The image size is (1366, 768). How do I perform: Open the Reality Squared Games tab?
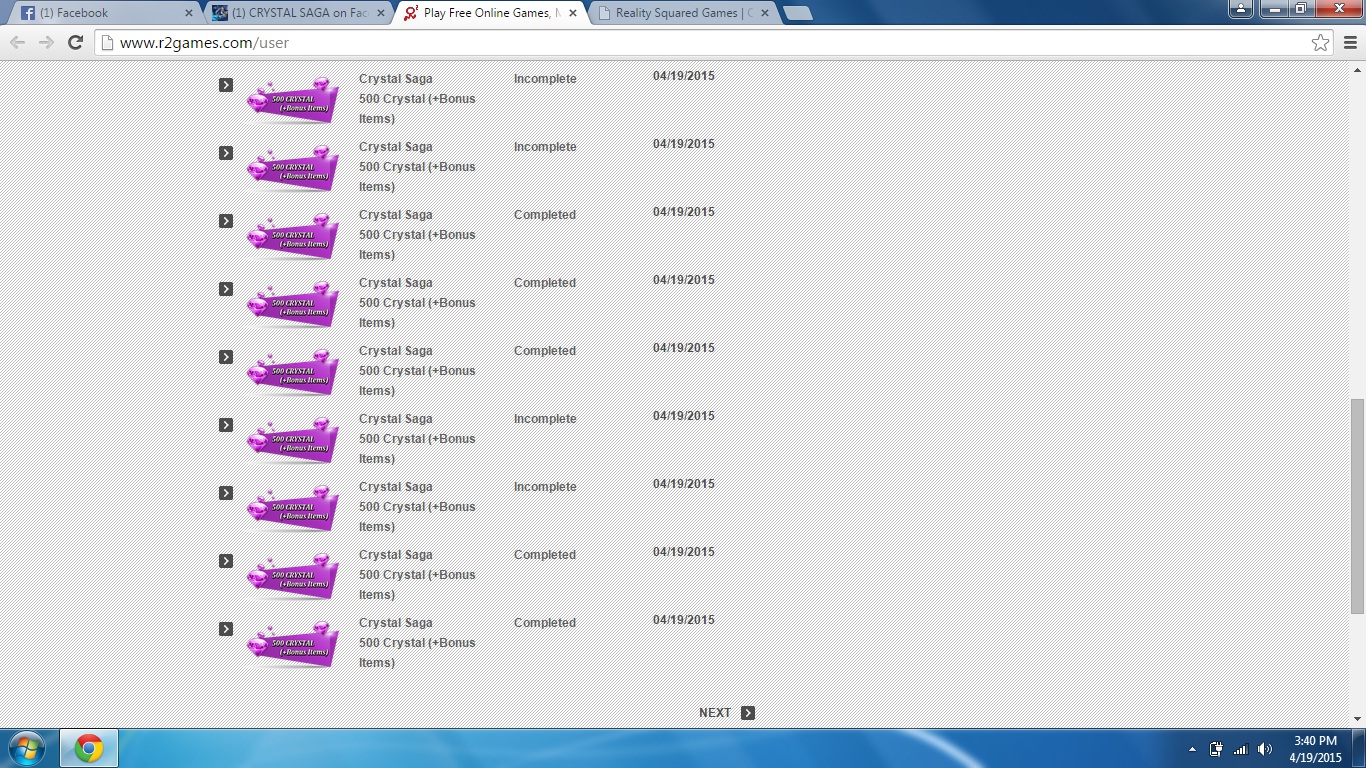tap(680, 13)
